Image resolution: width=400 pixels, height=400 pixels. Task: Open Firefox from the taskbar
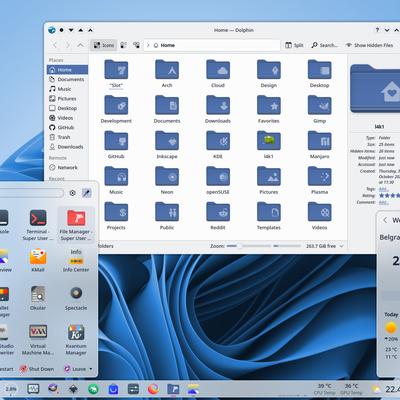[x=153, y=389]
